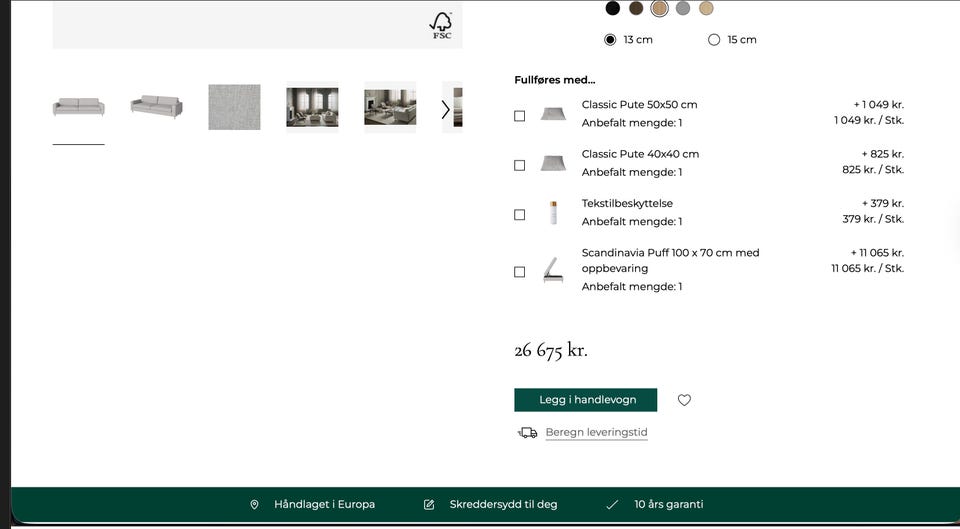The height and width of the screenshot is (529, 960).
Task: View the second living room scene thumbnail
Action: click(x=390, y=107)
